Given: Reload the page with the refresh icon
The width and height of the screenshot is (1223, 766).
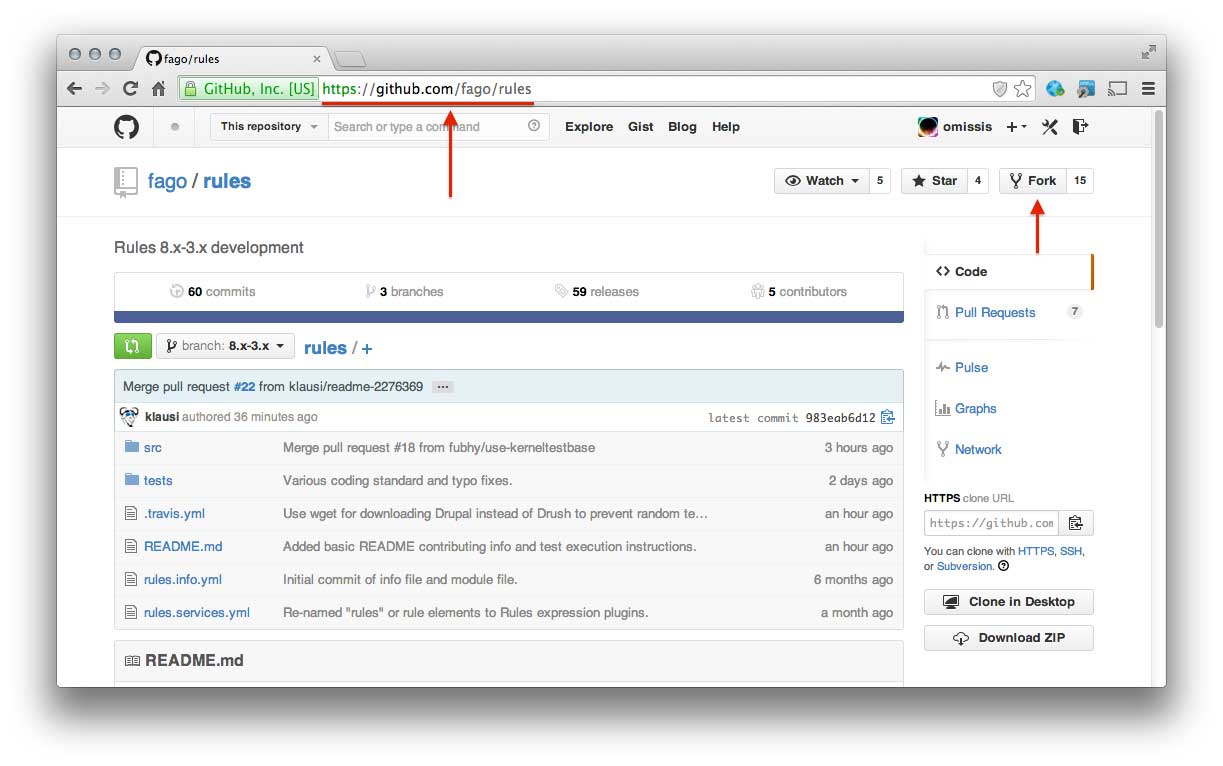Looking at the screenshot, I should coord(130,89).
